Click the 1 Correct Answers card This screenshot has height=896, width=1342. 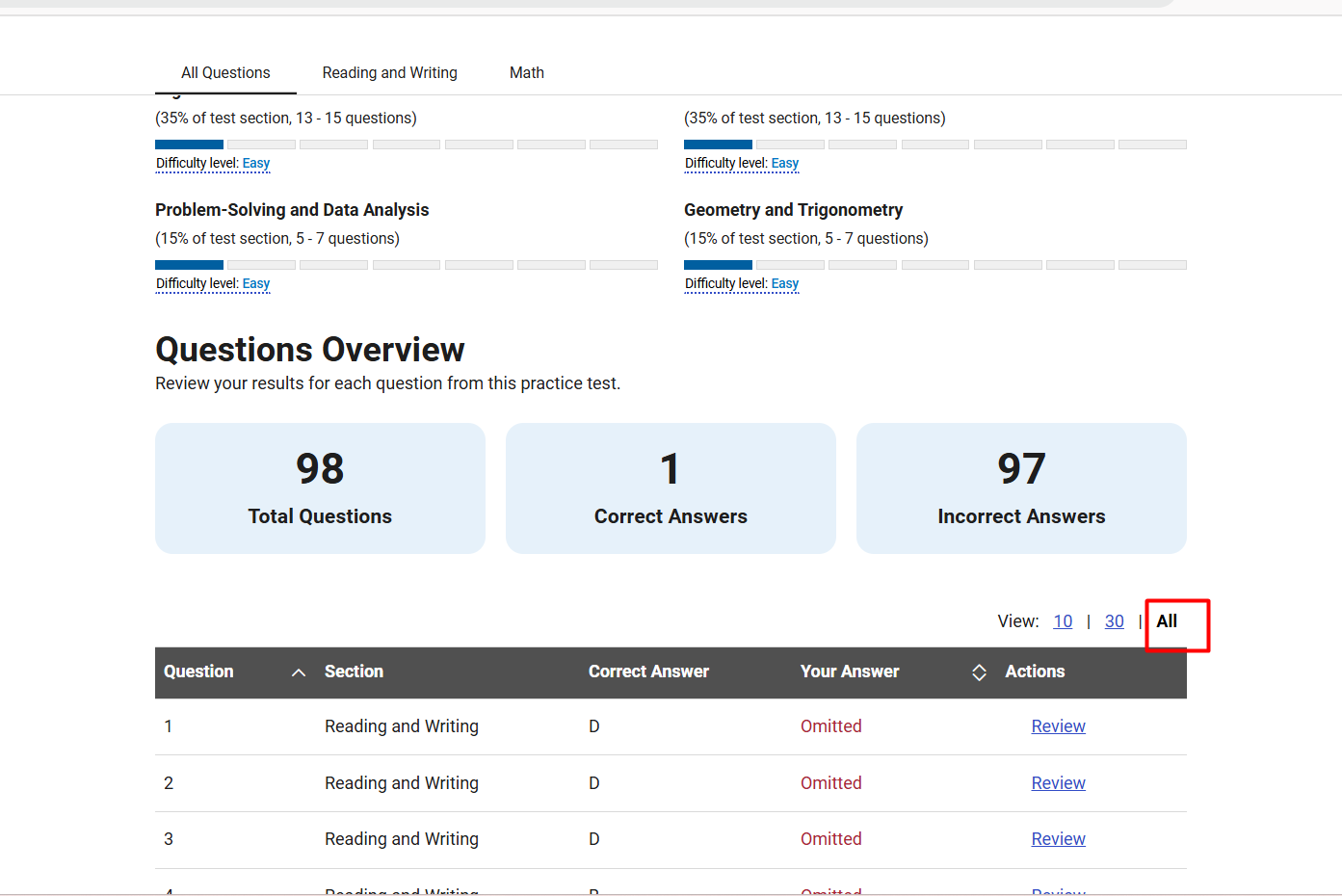pyautogui.click(x=671, y=488)
